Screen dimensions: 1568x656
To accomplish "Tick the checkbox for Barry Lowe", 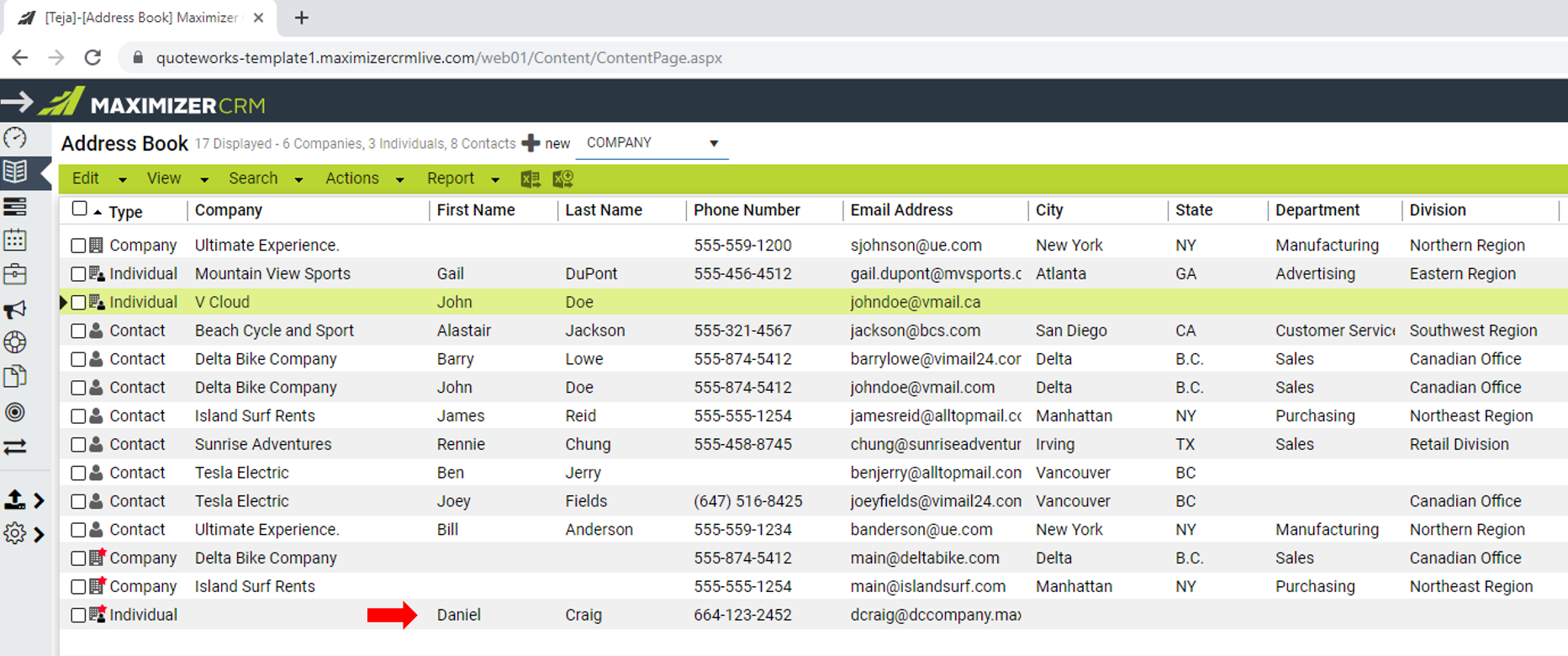I will tap(78, 360).
